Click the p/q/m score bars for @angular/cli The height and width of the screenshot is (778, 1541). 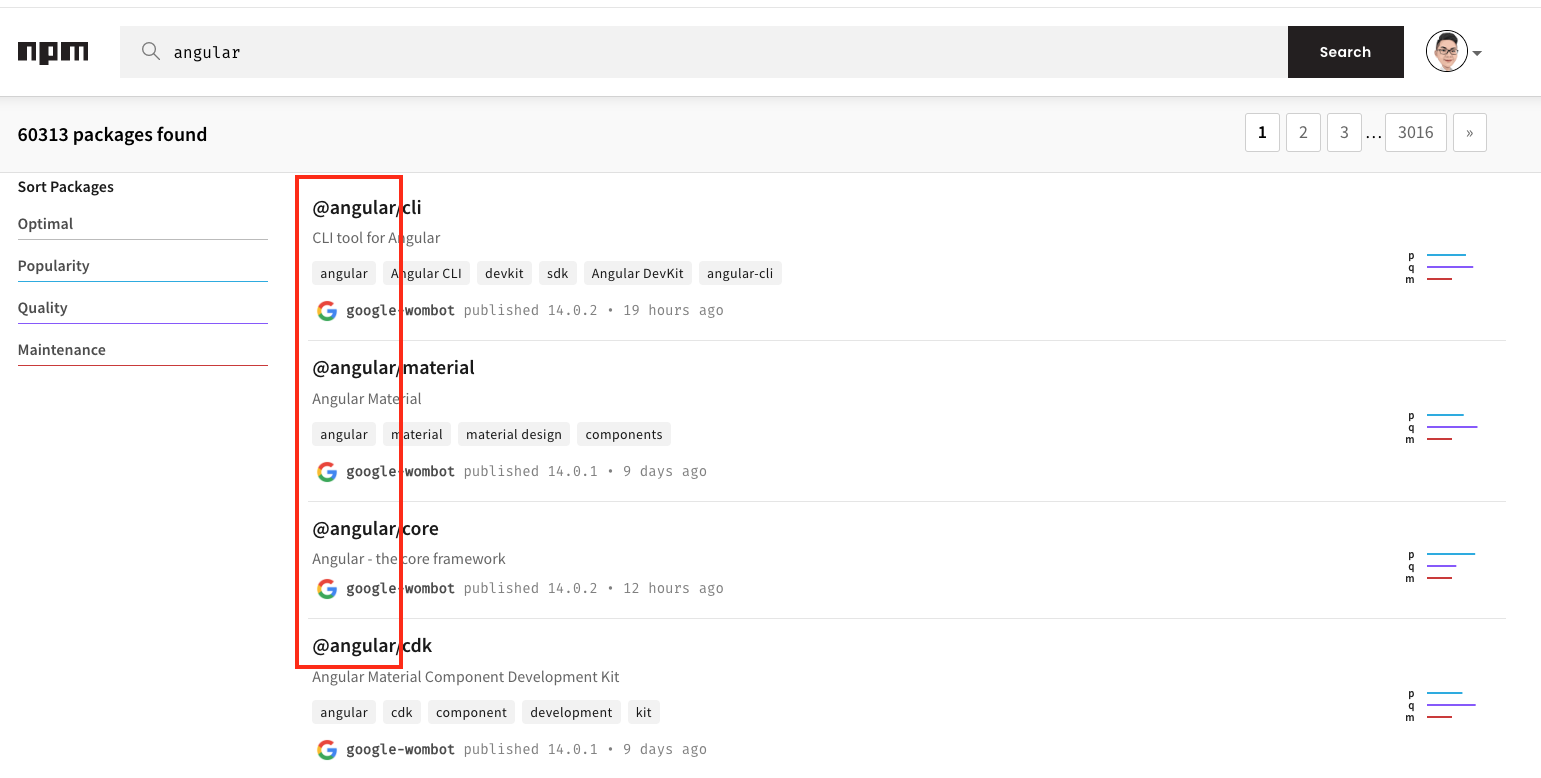1440,267
